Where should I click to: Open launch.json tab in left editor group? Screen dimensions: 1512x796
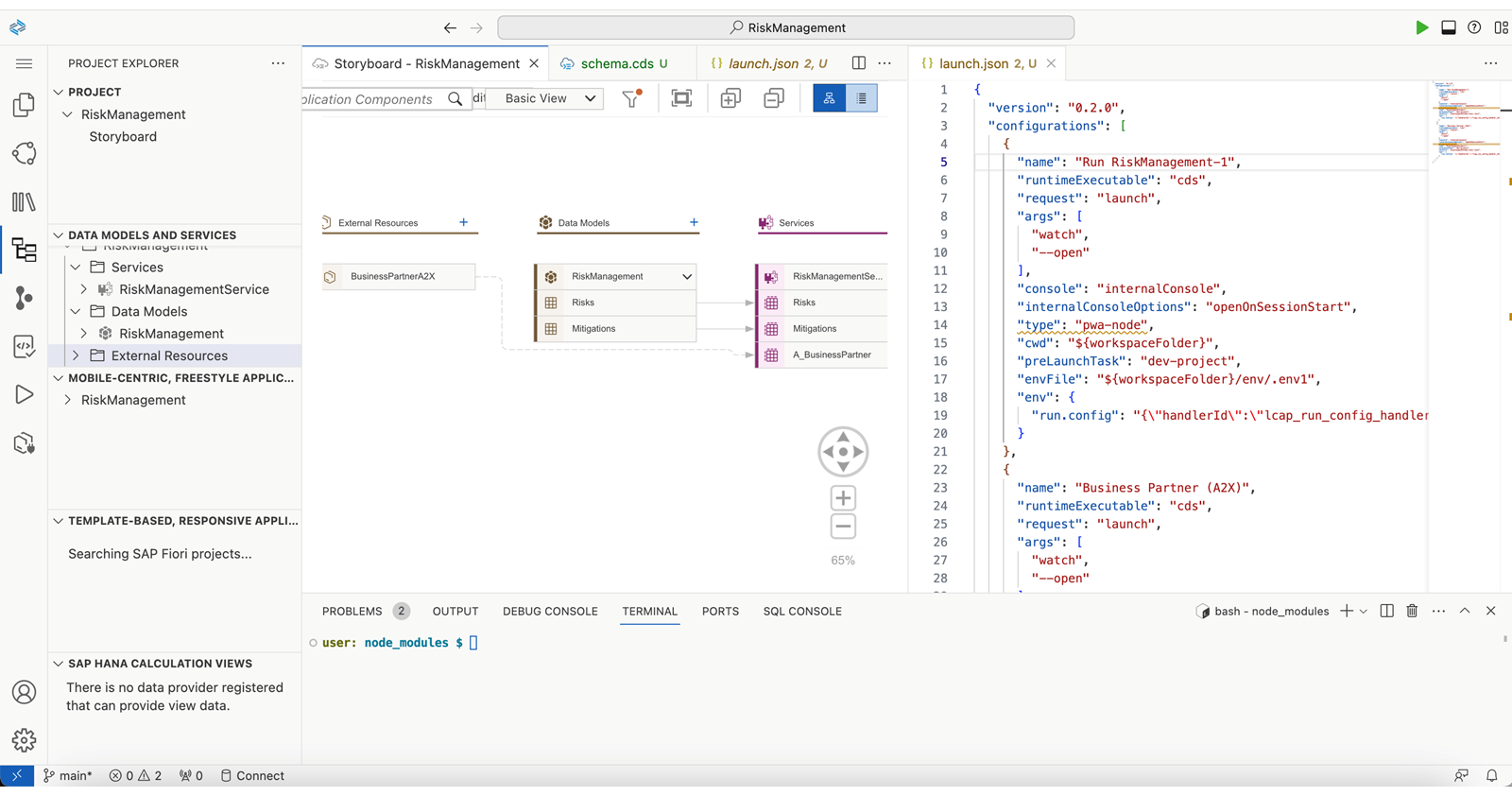[x=767, y=63]
